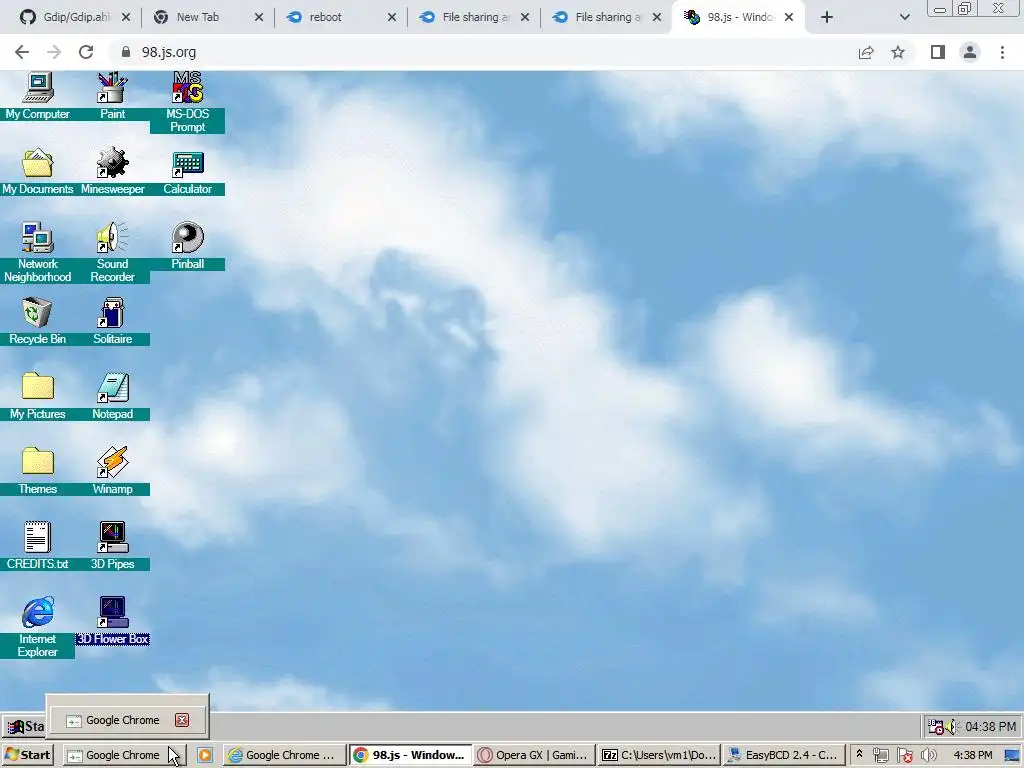Click the 98.js Start button
Image resolution: width=1024 pixels, height=768 pixels.
point(26,727)
